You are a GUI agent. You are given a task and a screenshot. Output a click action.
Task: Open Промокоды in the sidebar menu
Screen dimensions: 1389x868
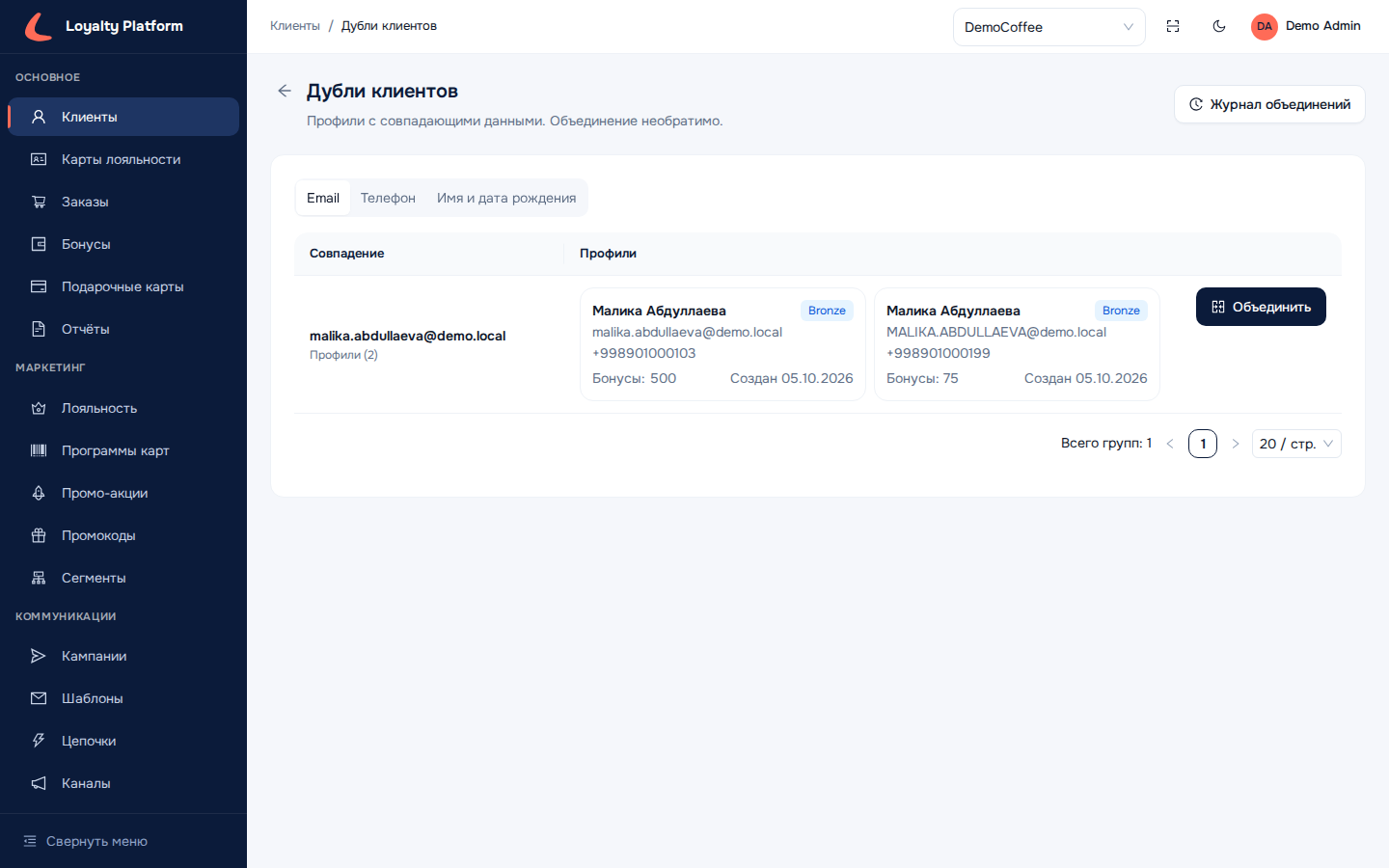point(123,535)
